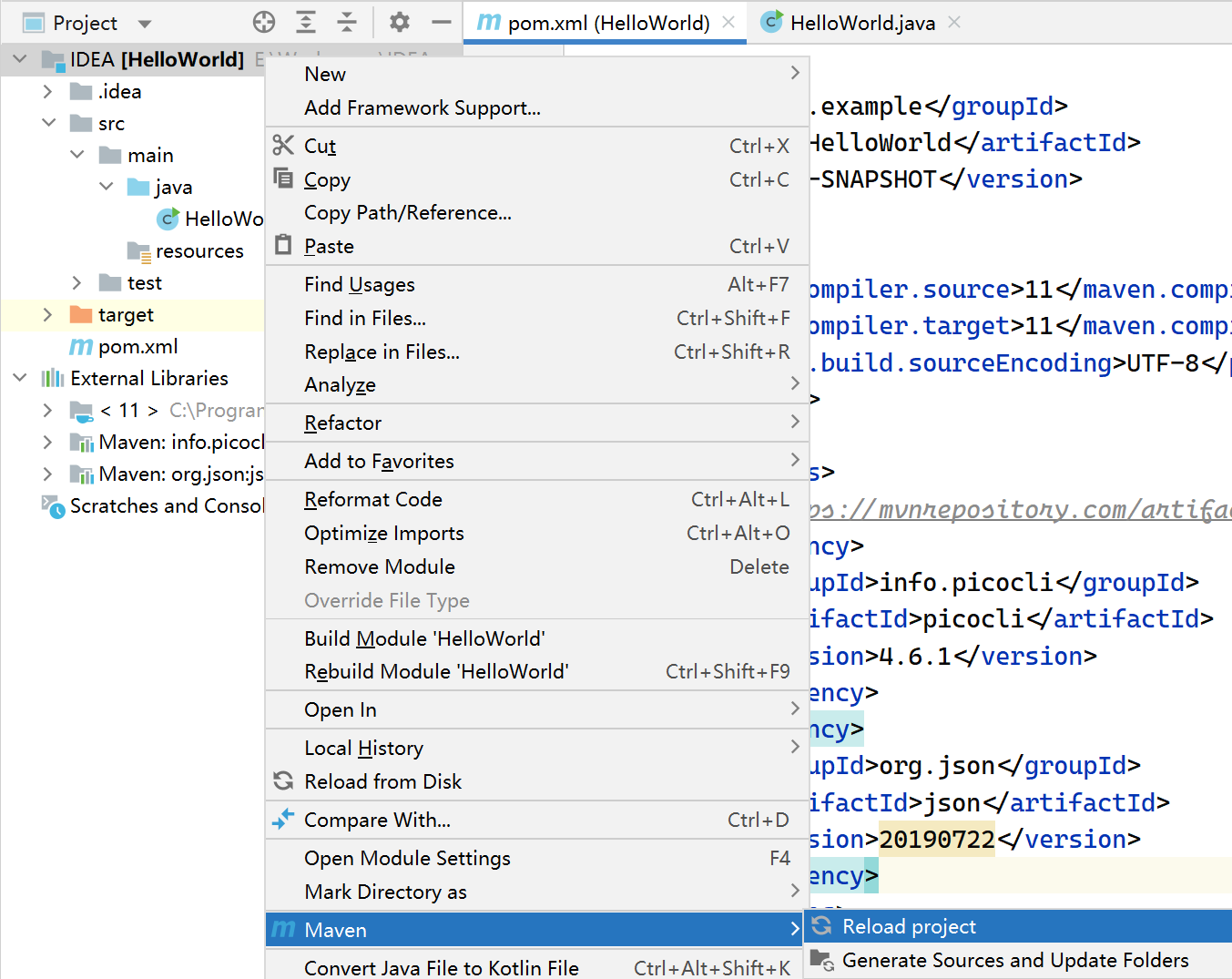Choose Optimize Imports
Screen dimensions: 1232x979
[x=537, y=533]
